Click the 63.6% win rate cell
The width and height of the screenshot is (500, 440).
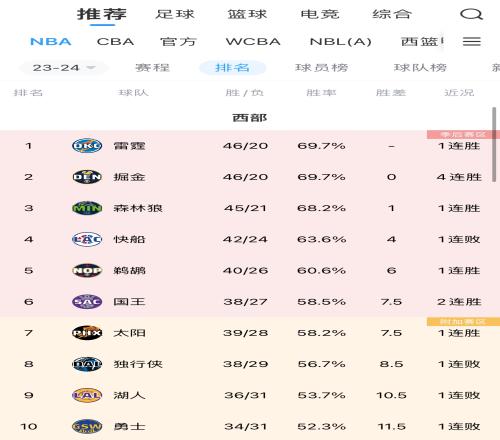click(322, 239)
